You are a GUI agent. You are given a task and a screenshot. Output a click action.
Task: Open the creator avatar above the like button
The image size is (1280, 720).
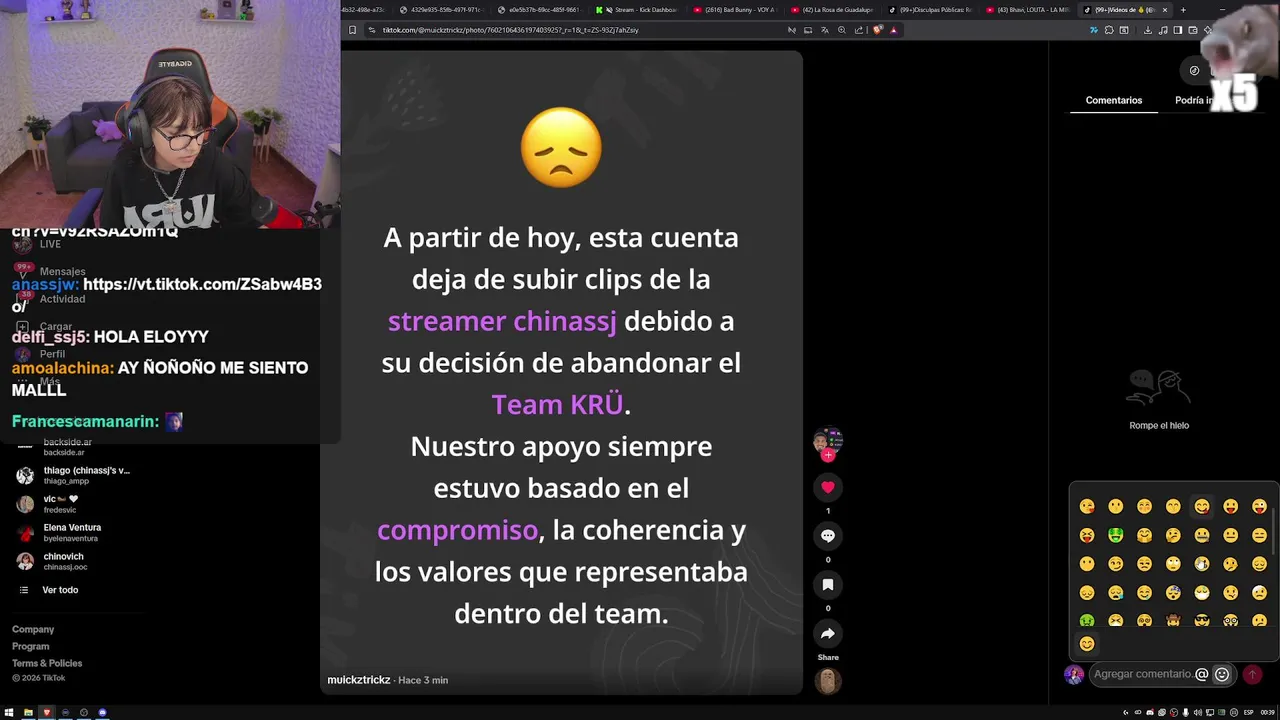pyautogui.click(x=828, y=441)
